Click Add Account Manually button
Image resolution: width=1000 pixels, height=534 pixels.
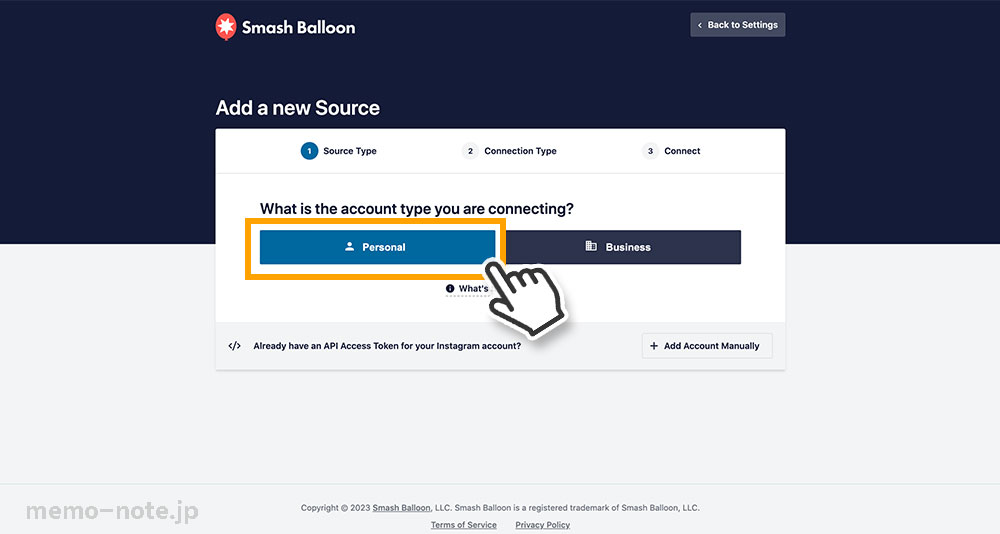[707, 346]
